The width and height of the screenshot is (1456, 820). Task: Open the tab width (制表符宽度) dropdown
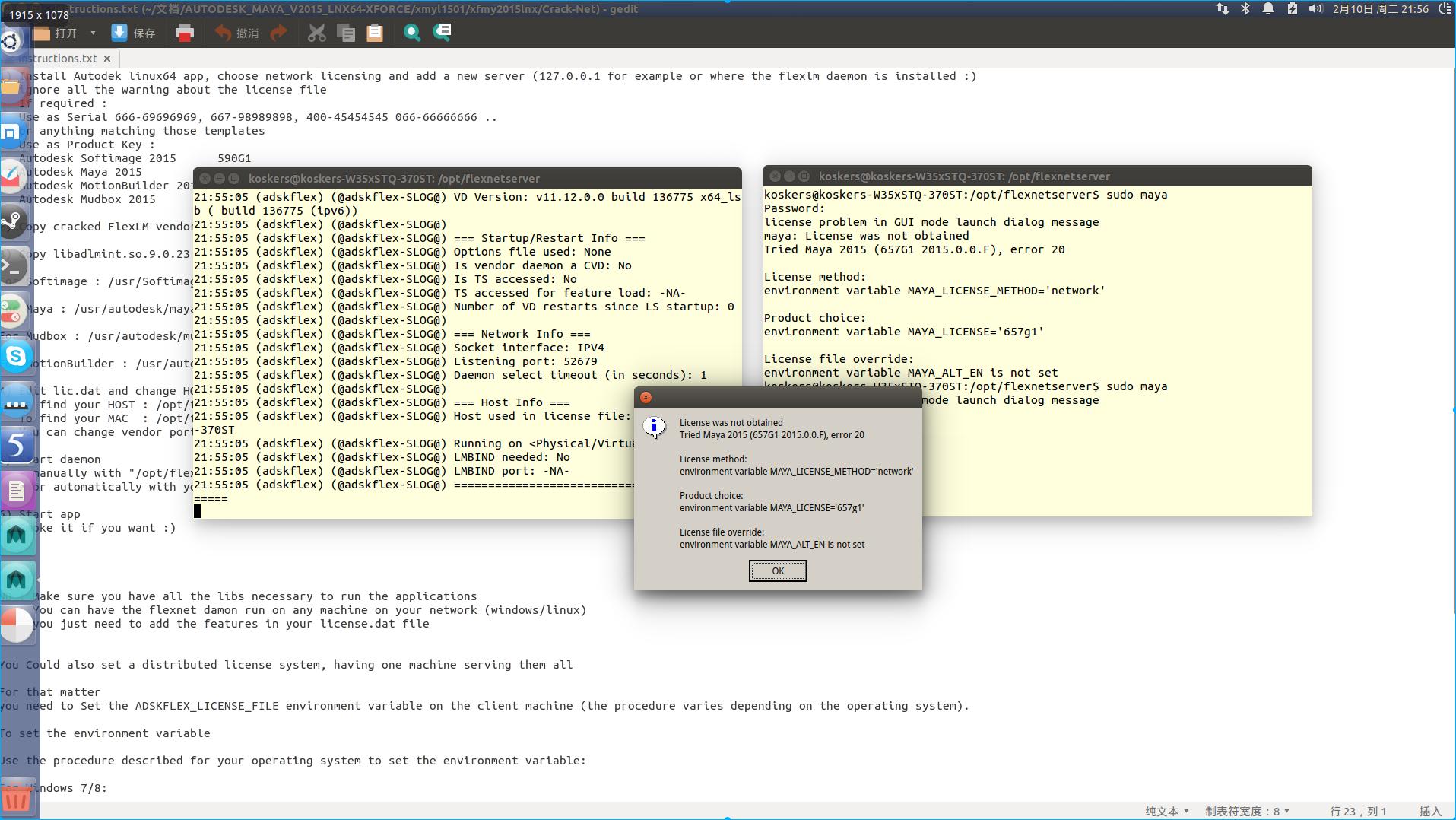(x=1247, y=812)
